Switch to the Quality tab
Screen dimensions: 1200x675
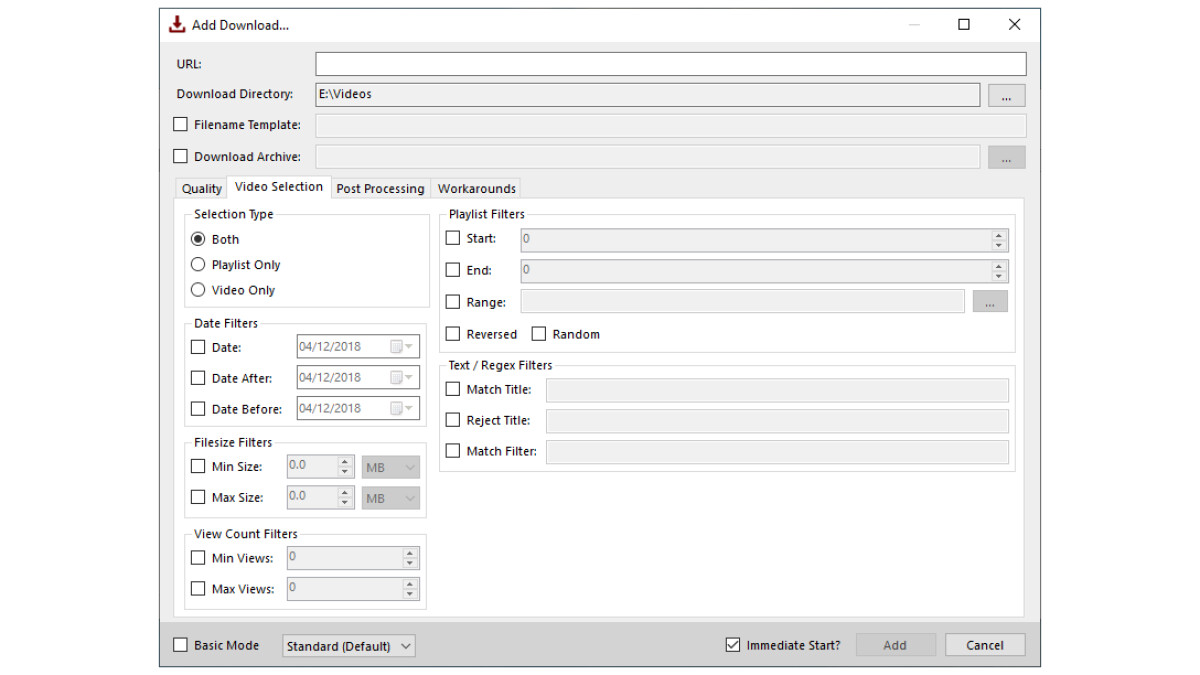tap(201, 189)
